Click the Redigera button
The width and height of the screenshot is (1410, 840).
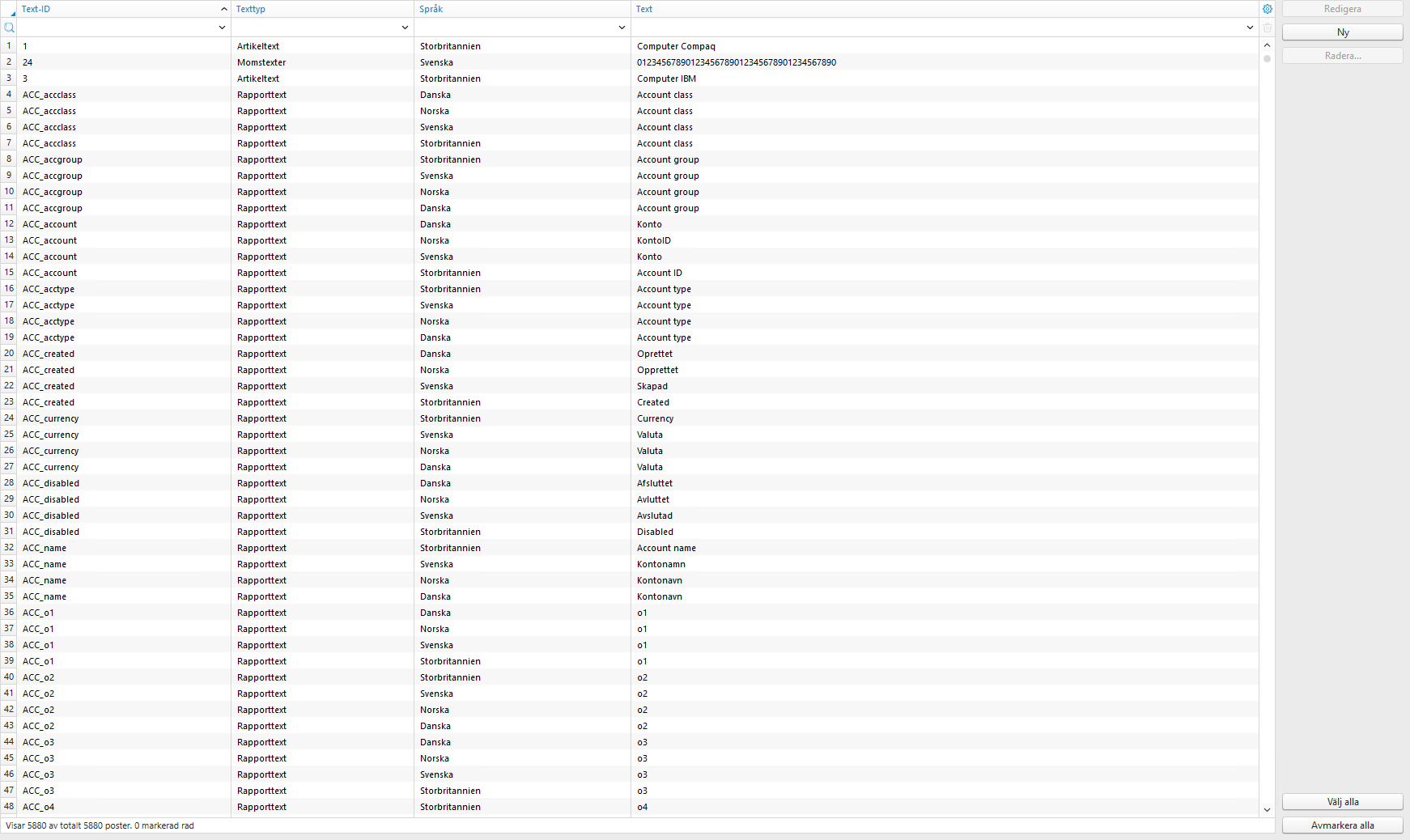1342,9
